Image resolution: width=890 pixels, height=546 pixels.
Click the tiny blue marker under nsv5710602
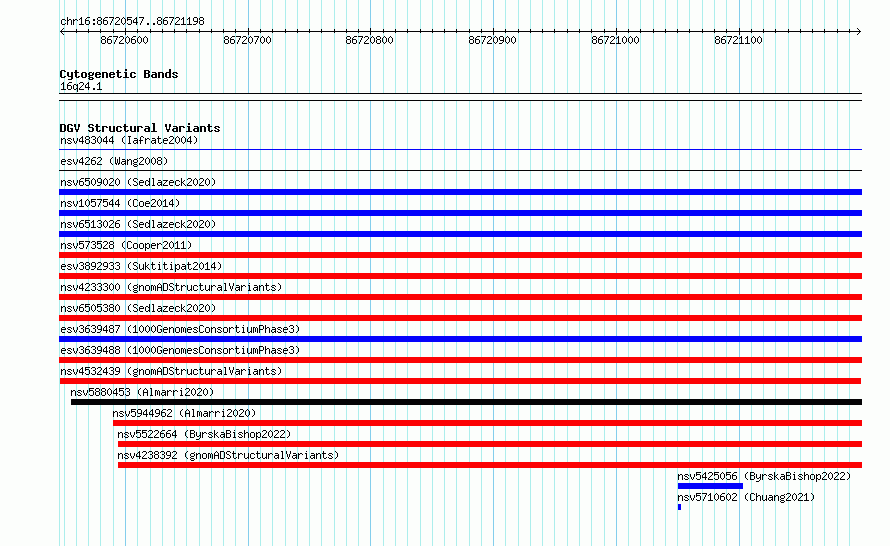679,507
